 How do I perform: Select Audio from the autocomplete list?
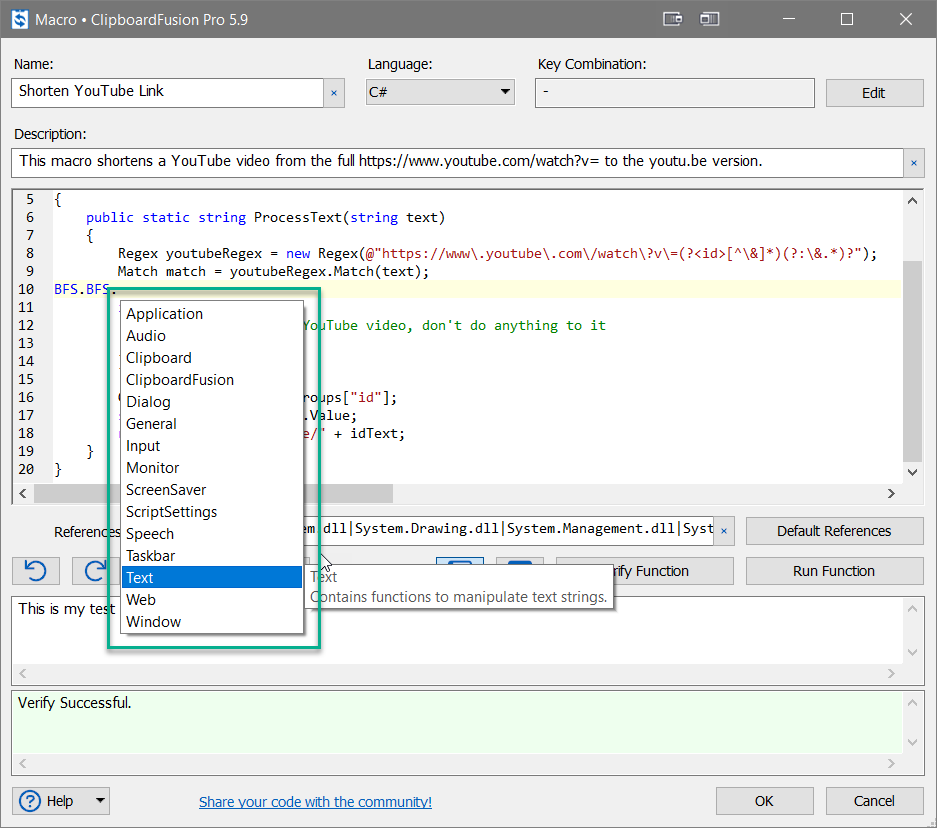tap(212, 336)
